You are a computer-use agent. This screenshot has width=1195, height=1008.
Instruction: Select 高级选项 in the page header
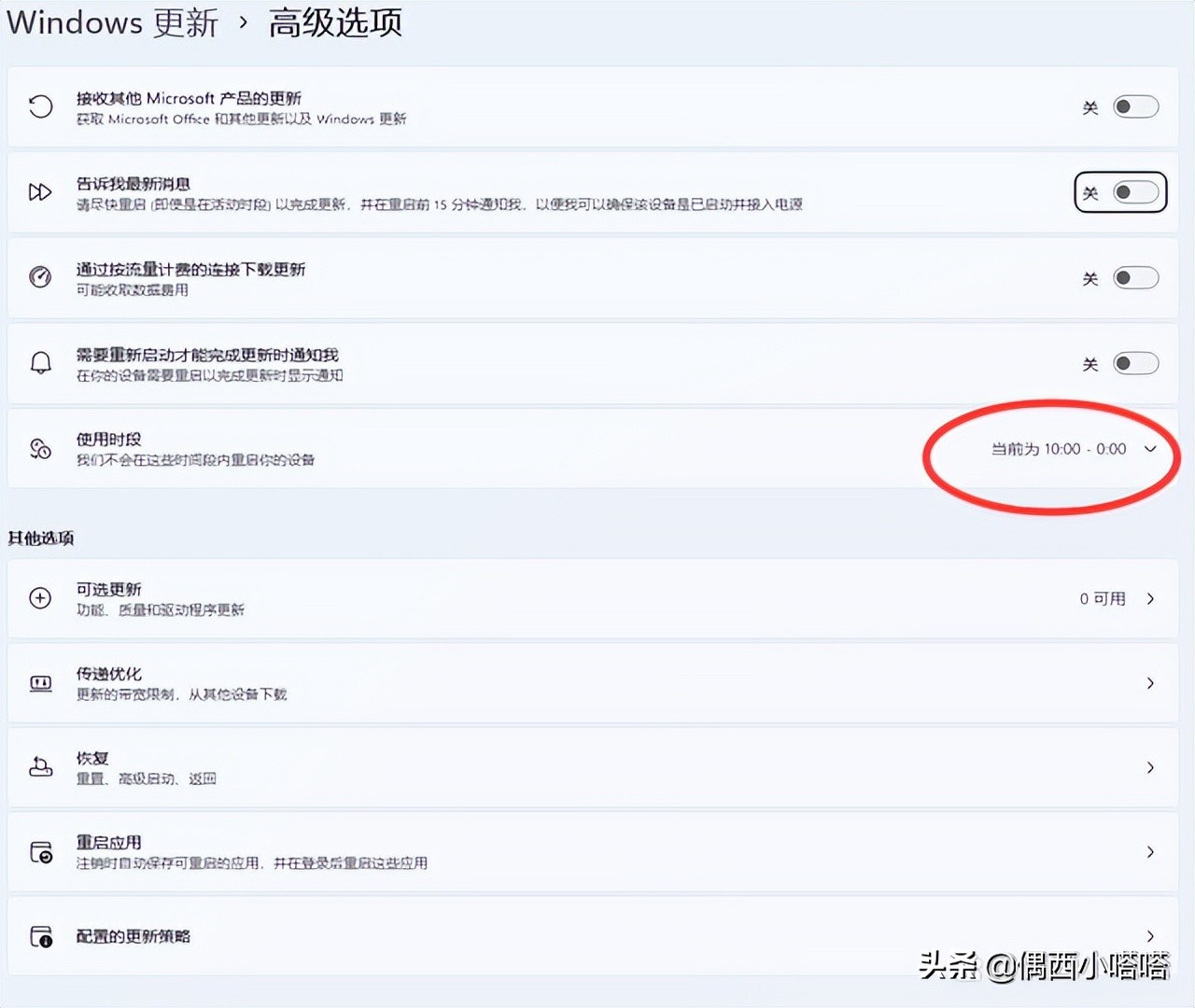click(x=335, y=23)
